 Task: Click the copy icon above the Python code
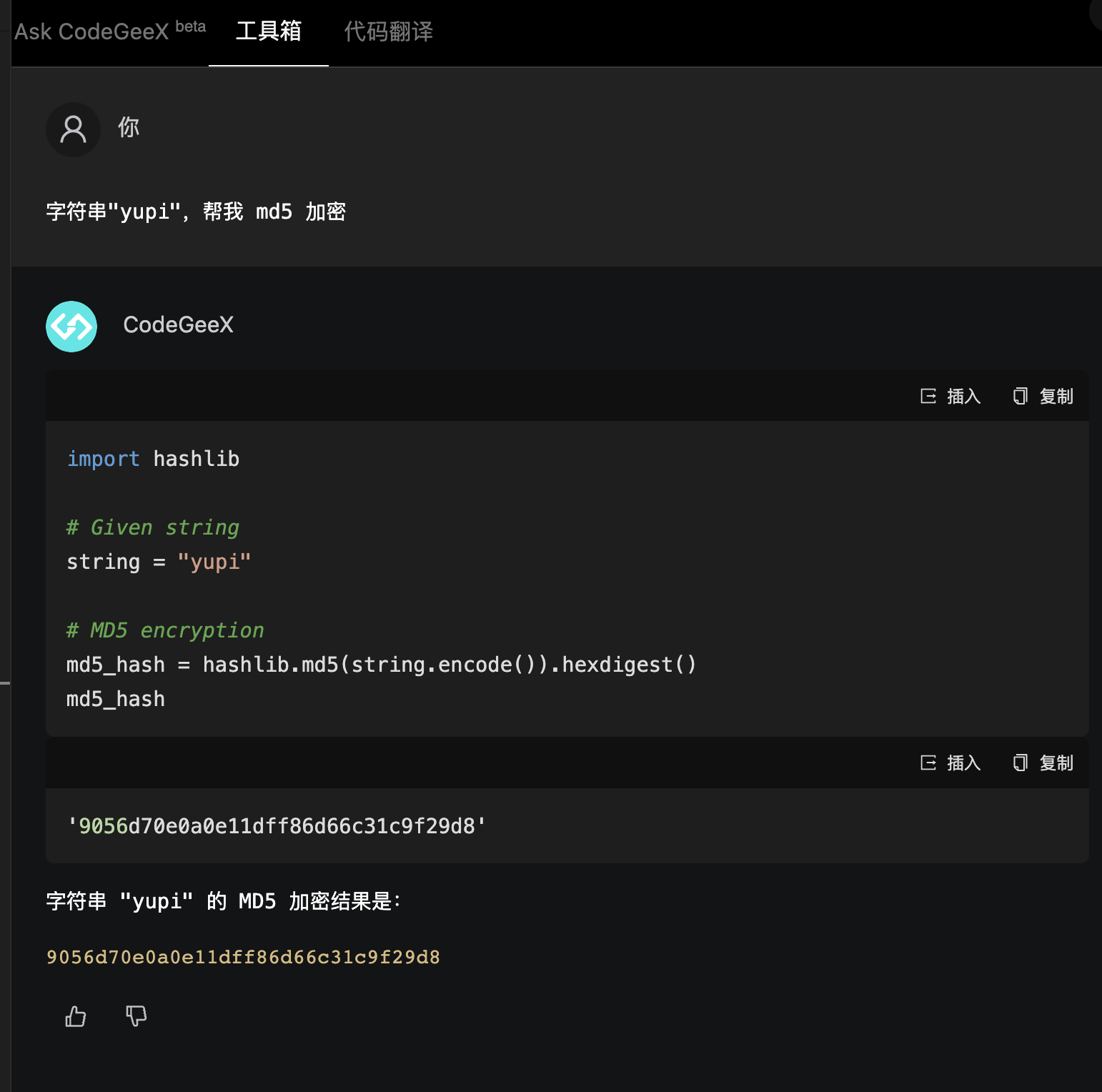(x=1021, y=396)
